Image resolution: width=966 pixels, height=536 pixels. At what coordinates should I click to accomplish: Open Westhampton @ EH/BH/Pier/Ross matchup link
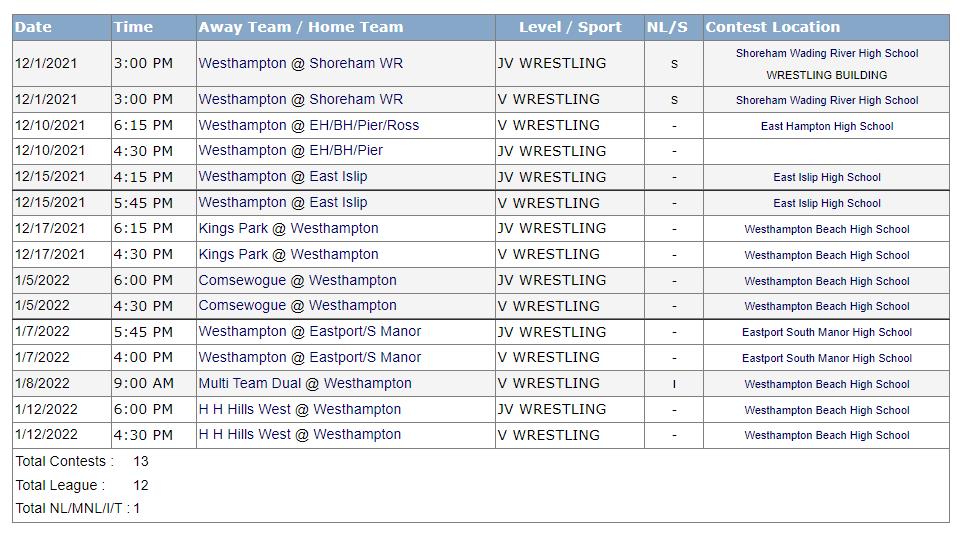point(309,126)
